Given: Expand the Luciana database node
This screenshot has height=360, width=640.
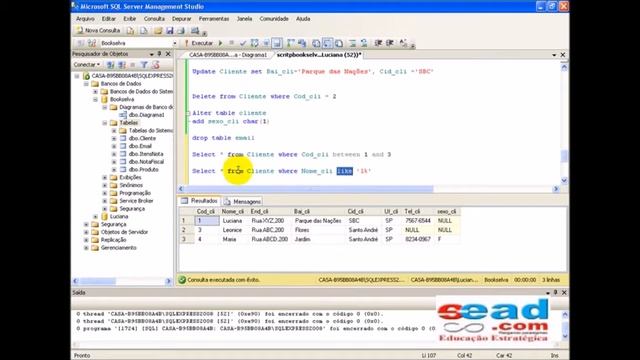Looking at the screenshot, I should pos(96,217).
